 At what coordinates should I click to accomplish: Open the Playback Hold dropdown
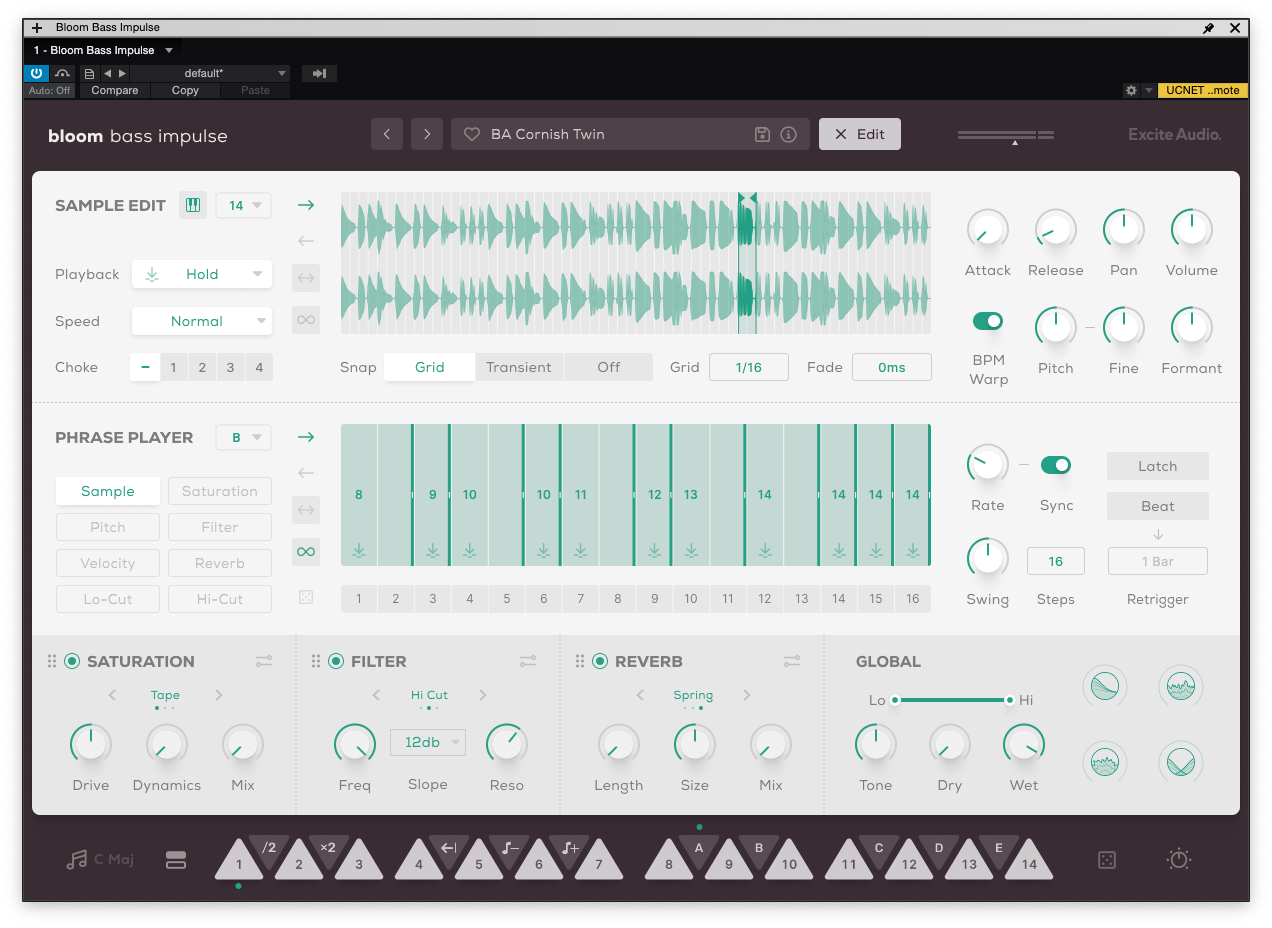[x=202, y=274]
